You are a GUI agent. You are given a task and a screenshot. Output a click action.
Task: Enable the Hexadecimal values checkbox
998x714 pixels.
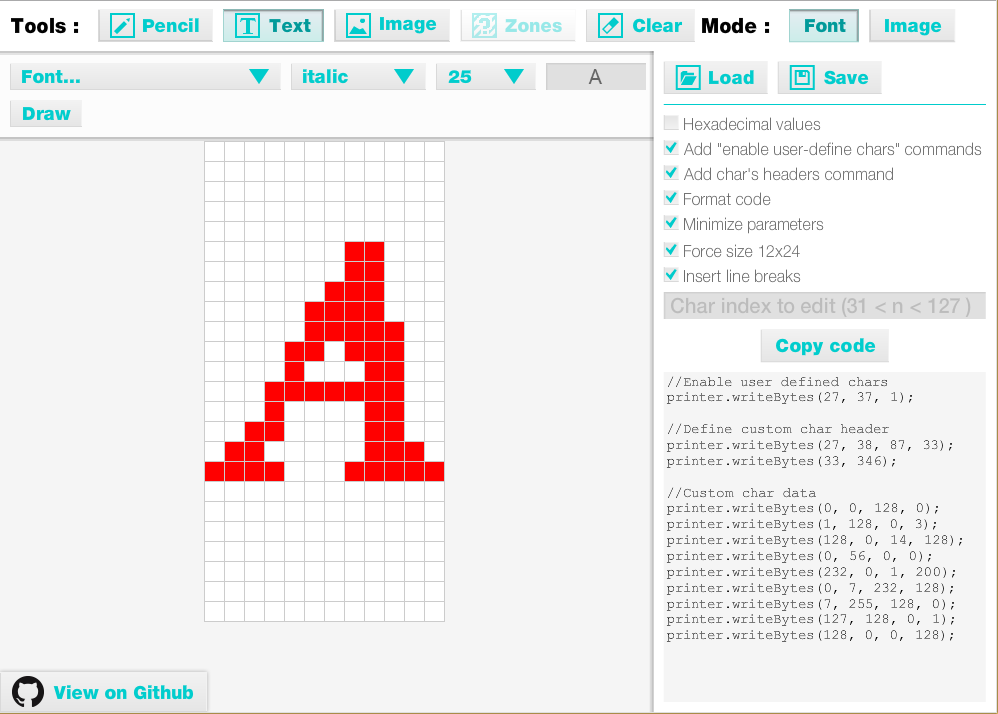coord(671,124)
